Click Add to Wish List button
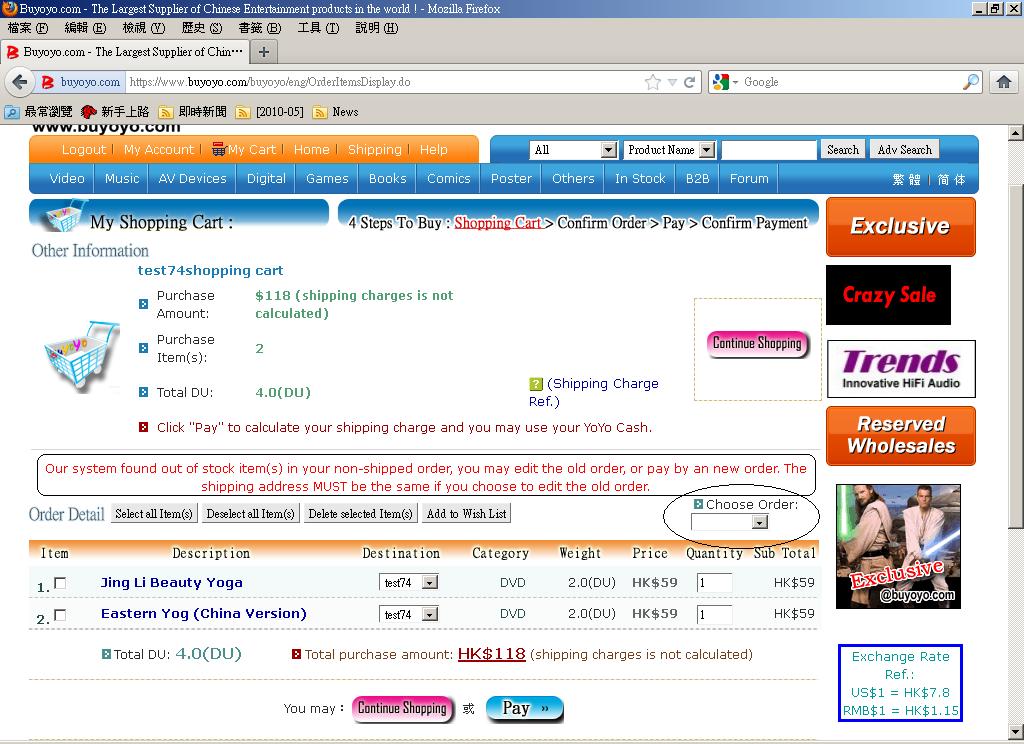The width and height of the screenshot is (1024, 744). 466,514
